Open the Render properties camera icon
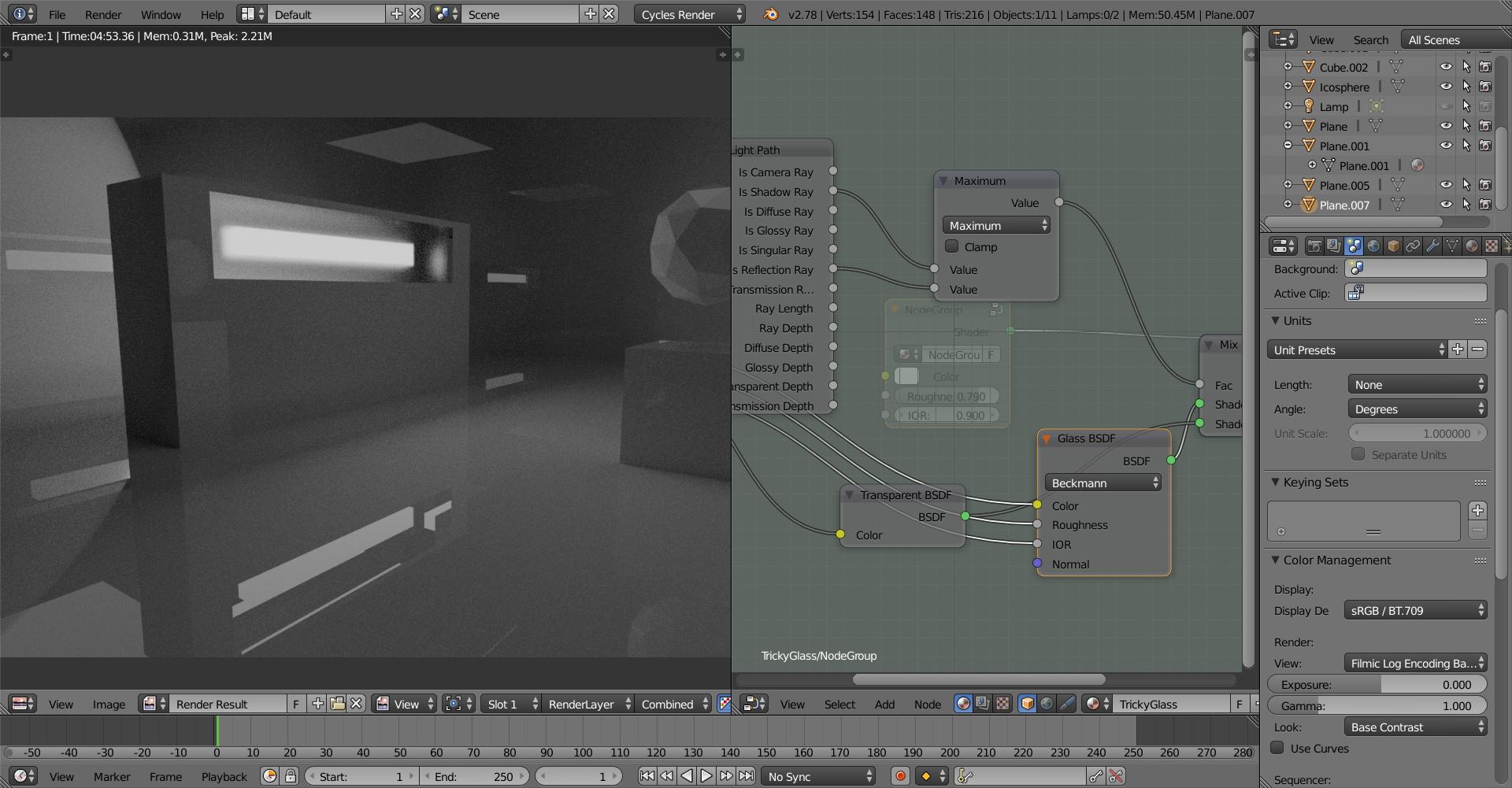 (x=1314, y=246)
